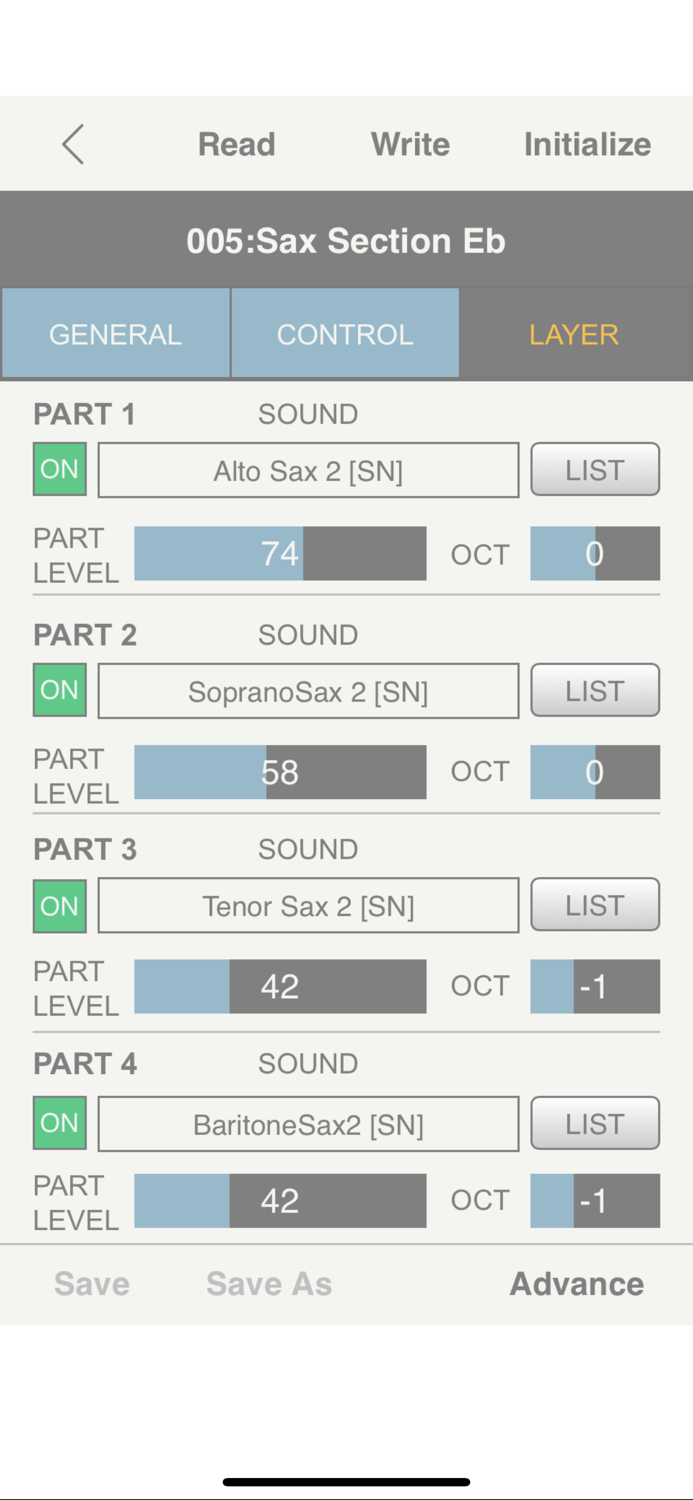Toggle Part 1 ON switch off
This screenshot has height=1500, width=693.
[59, 469]
